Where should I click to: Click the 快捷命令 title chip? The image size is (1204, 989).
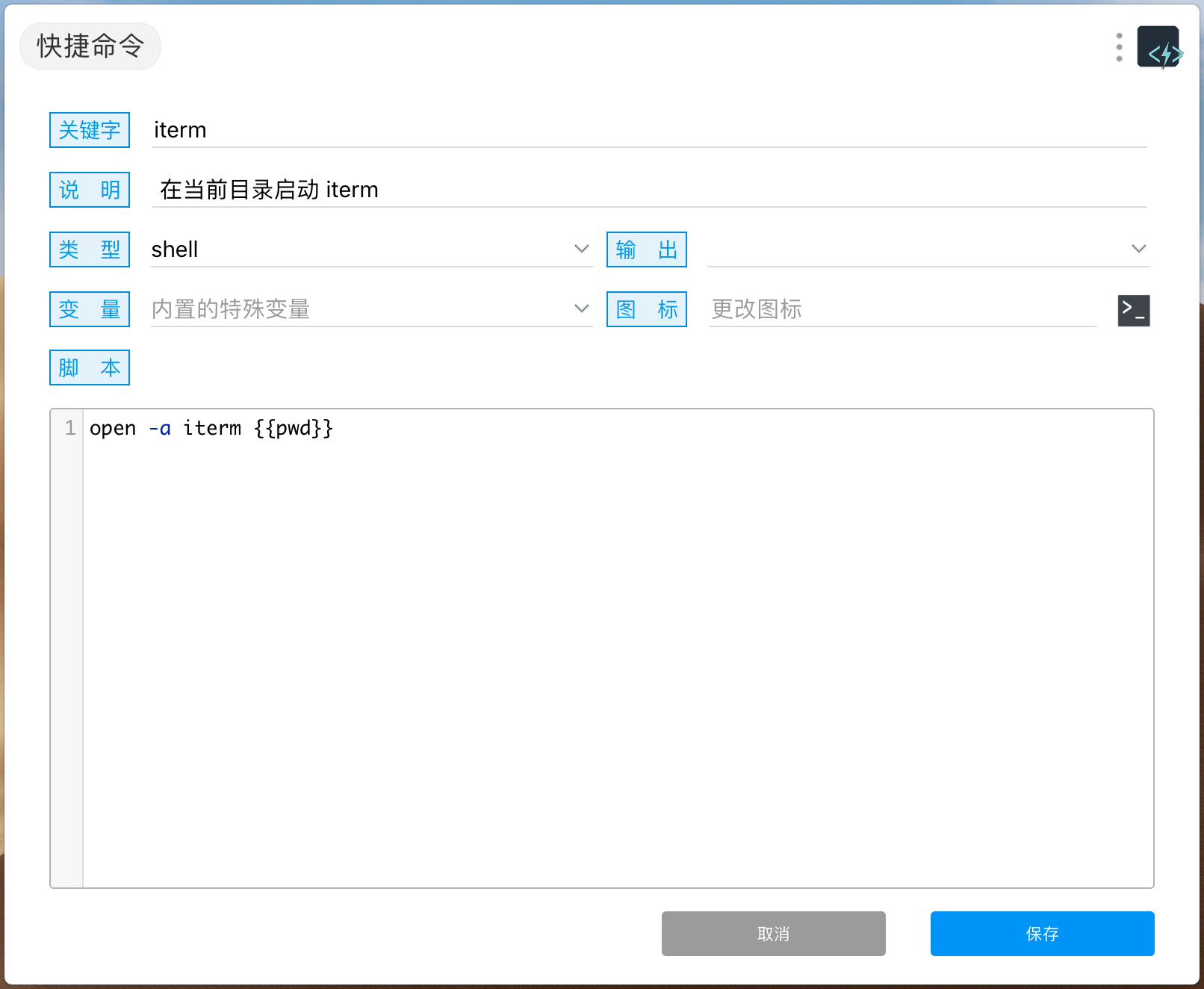click(90, 46)
